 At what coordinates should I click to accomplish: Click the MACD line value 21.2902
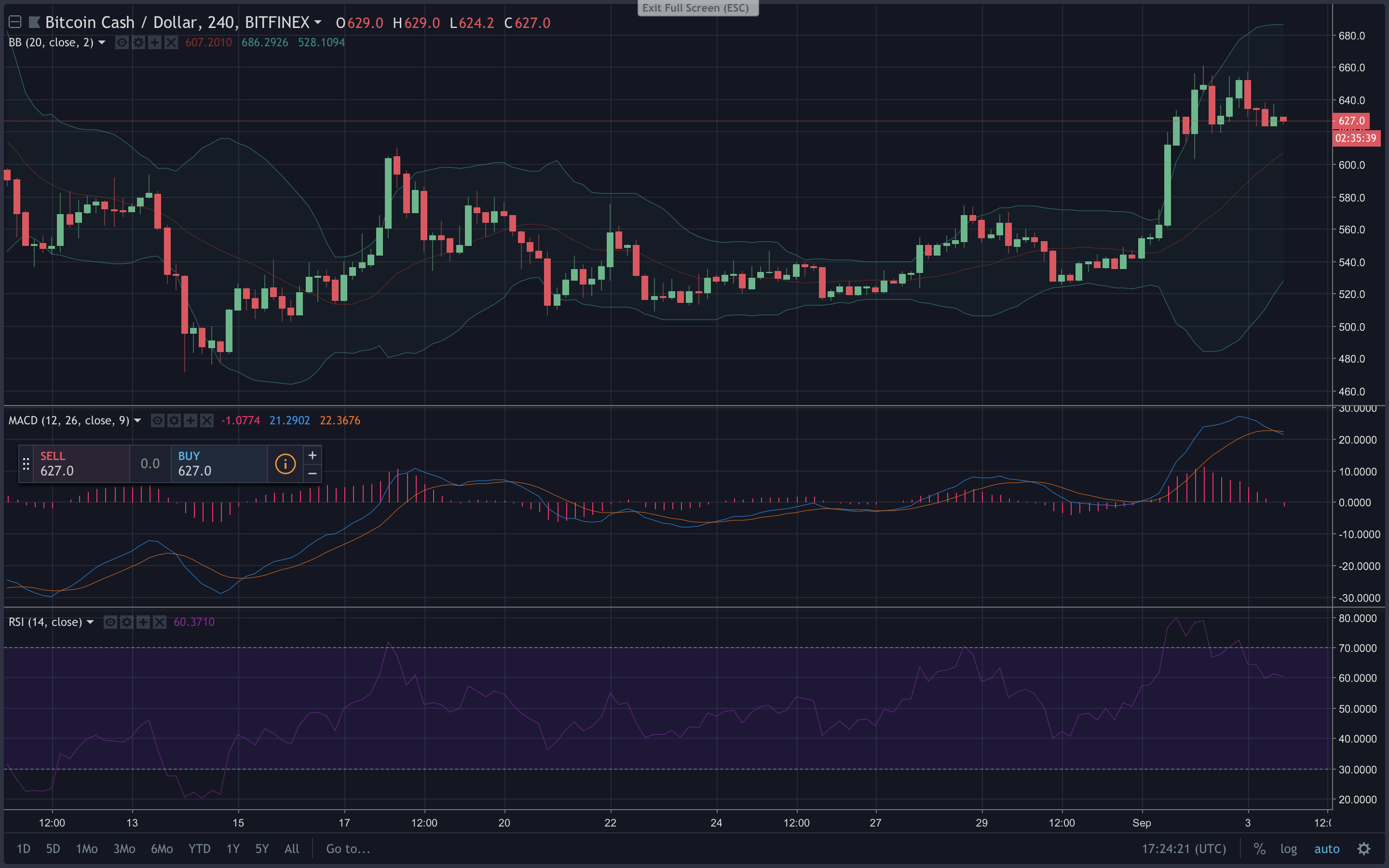[289, 421]
